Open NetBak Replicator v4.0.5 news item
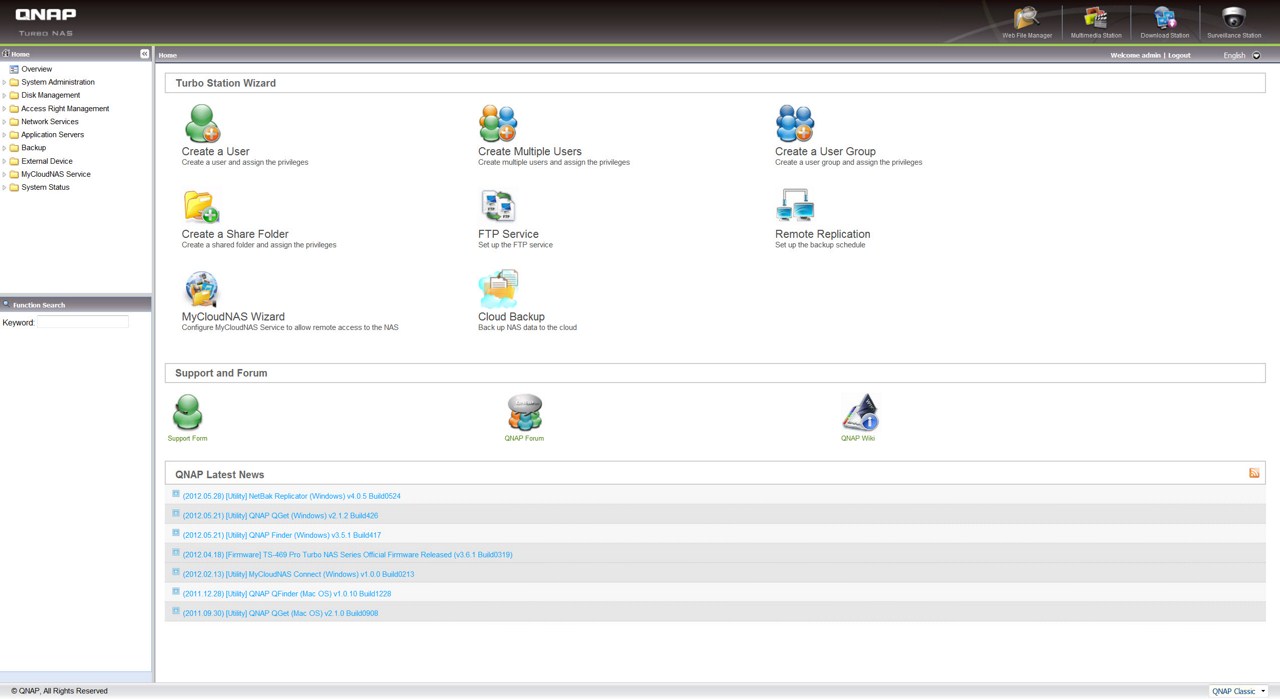 (x=291, y=496)
